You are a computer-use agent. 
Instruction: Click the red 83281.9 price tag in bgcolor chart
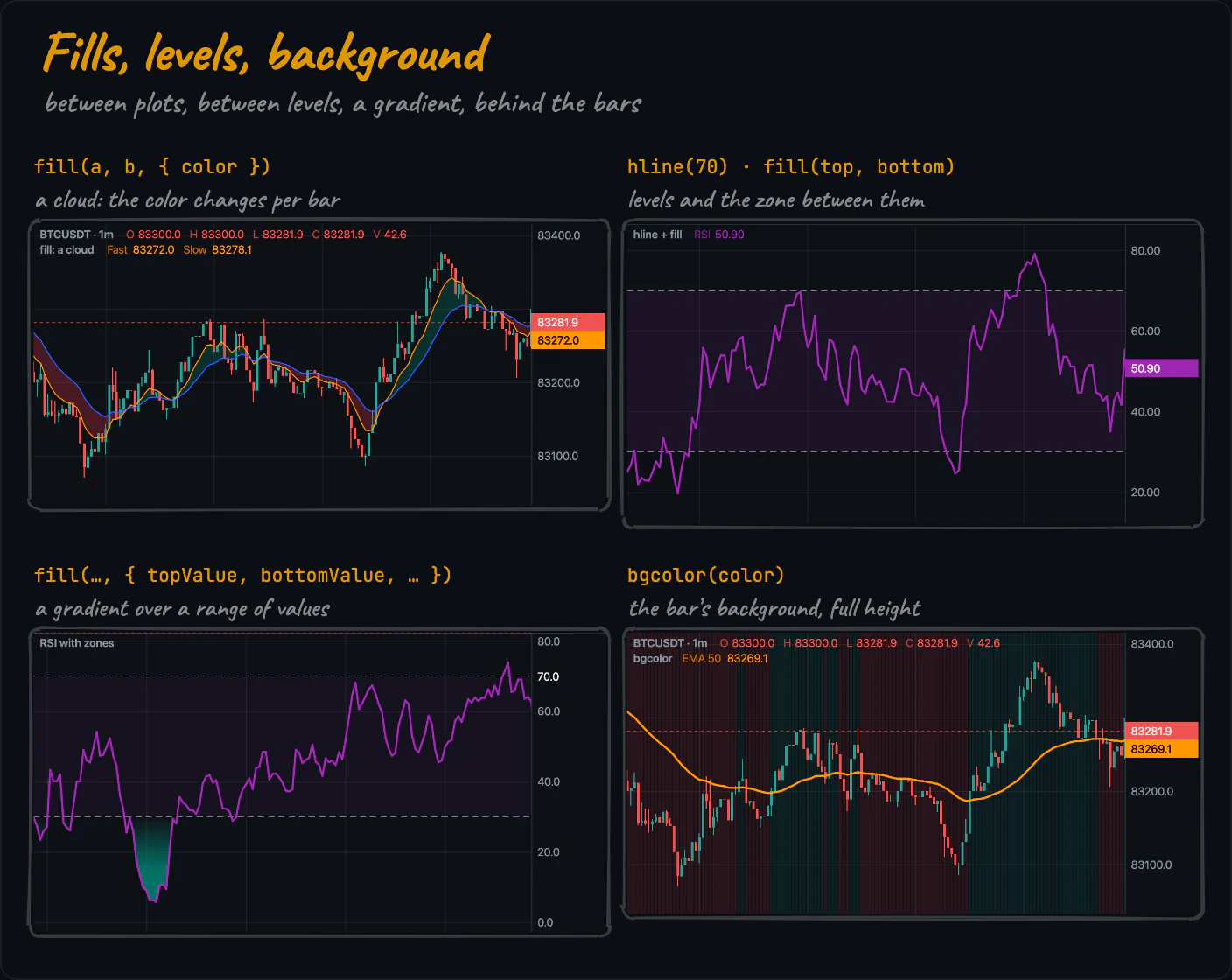point(1161,731)
